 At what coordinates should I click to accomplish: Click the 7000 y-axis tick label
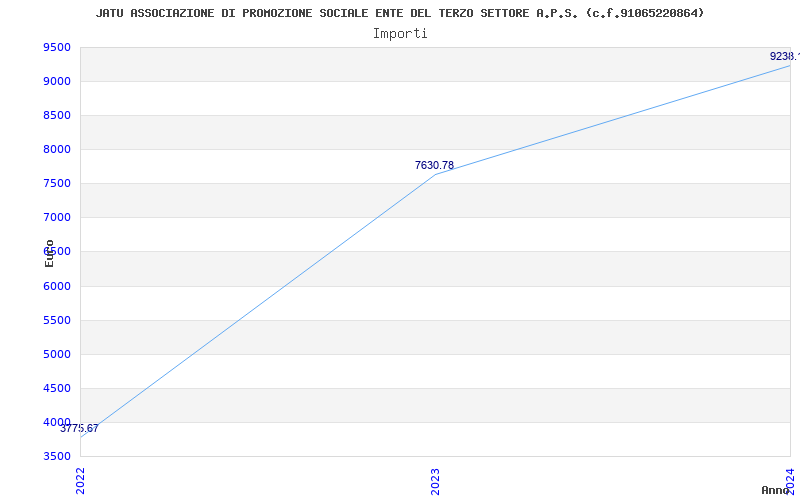point(57,217)
